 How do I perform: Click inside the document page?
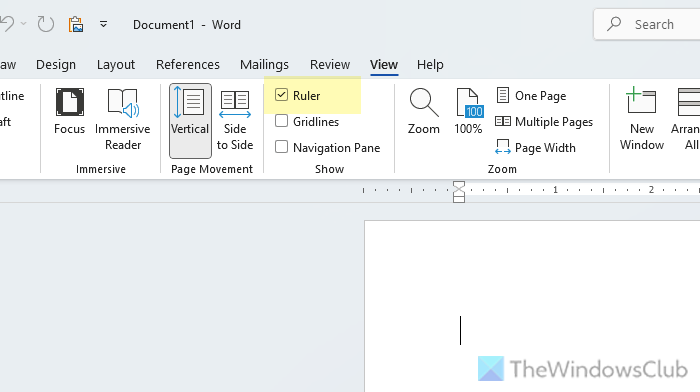click(x=532, y=306)
